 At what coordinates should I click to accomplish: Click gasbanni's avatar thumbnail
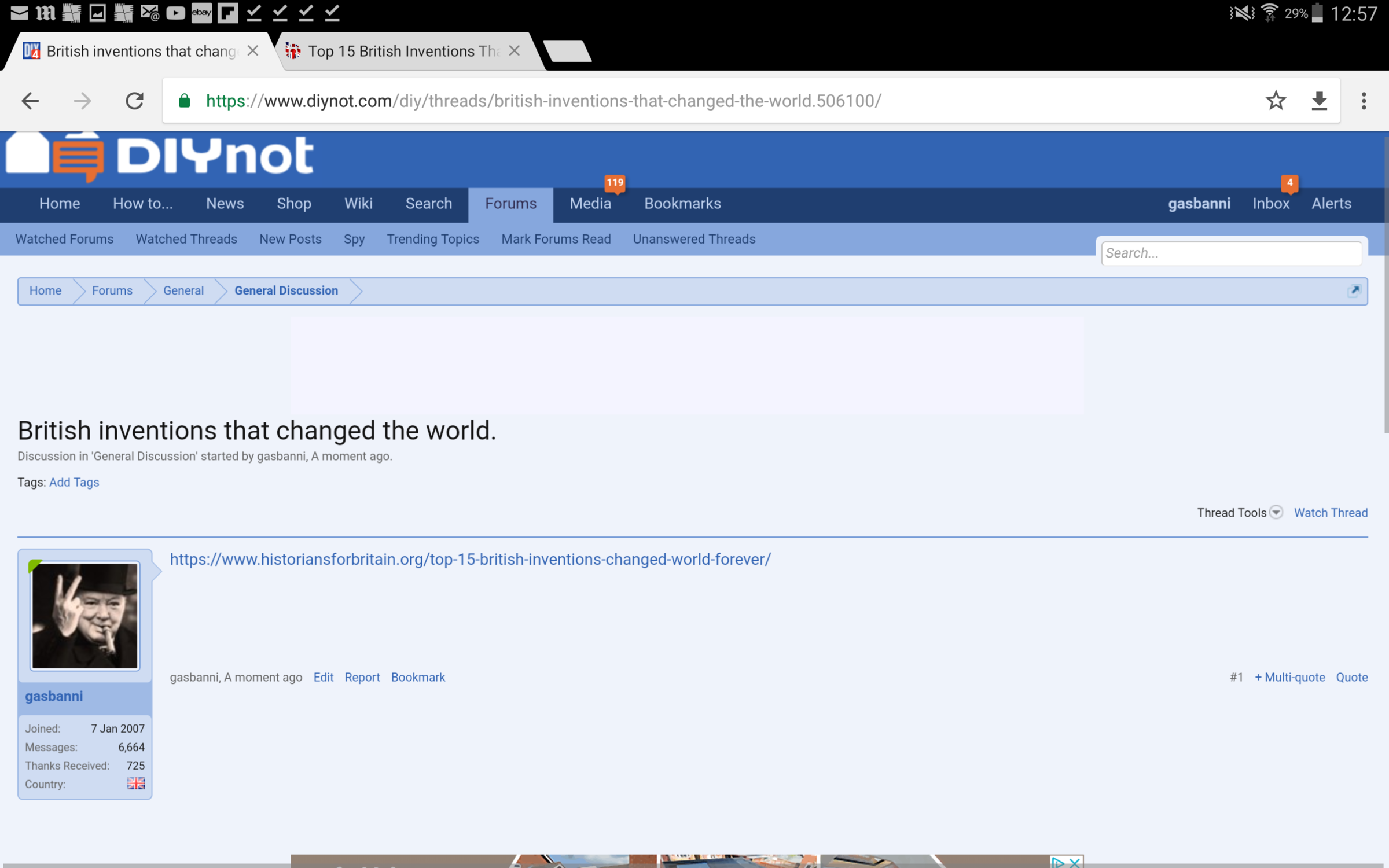pos(85,616)
